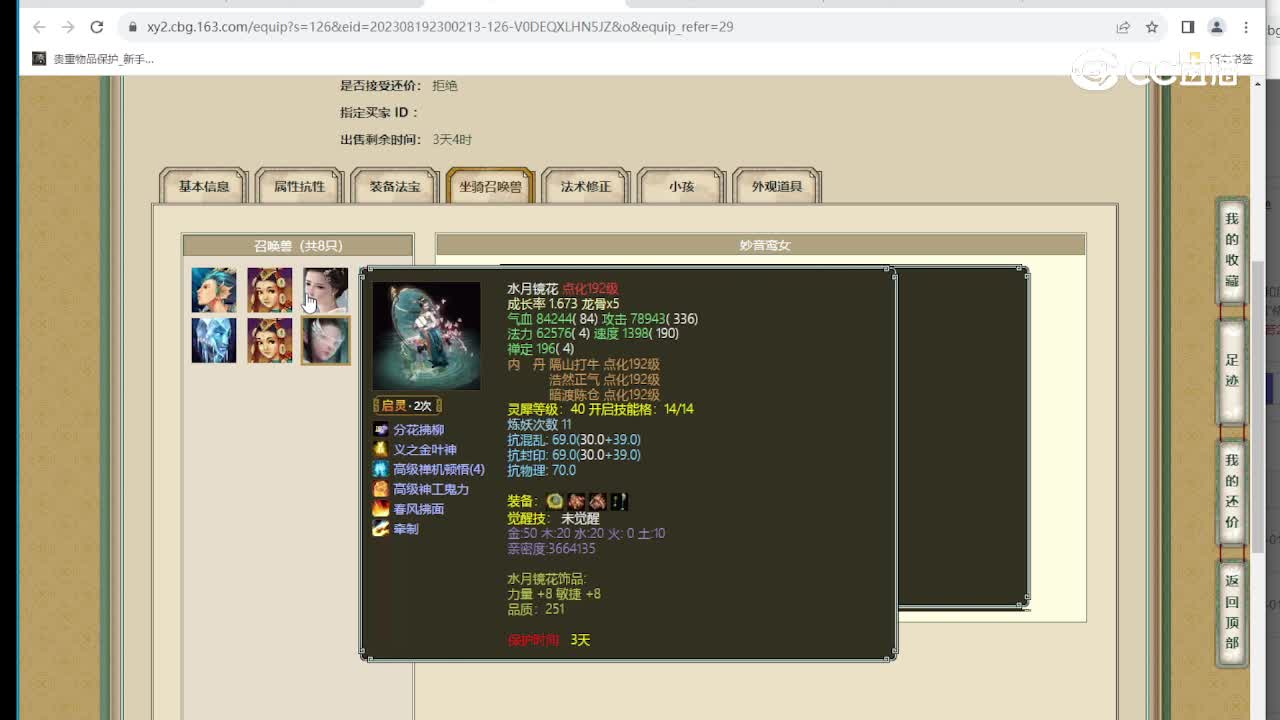Open the 贵重物品保护_新手 bookmark
1280x720 pixels.
coord(93,59)
